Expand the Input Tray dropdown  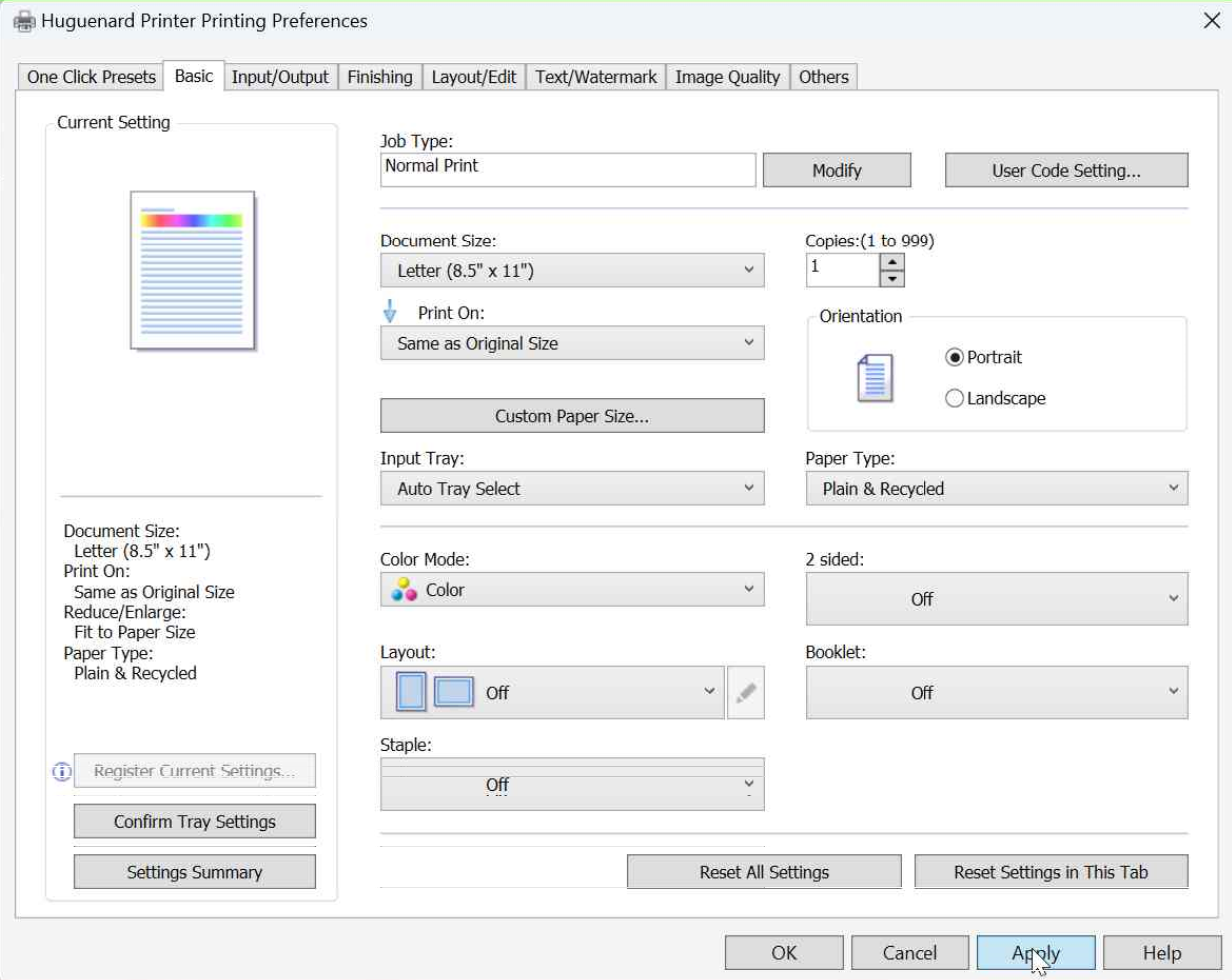(x=572, y=488)
